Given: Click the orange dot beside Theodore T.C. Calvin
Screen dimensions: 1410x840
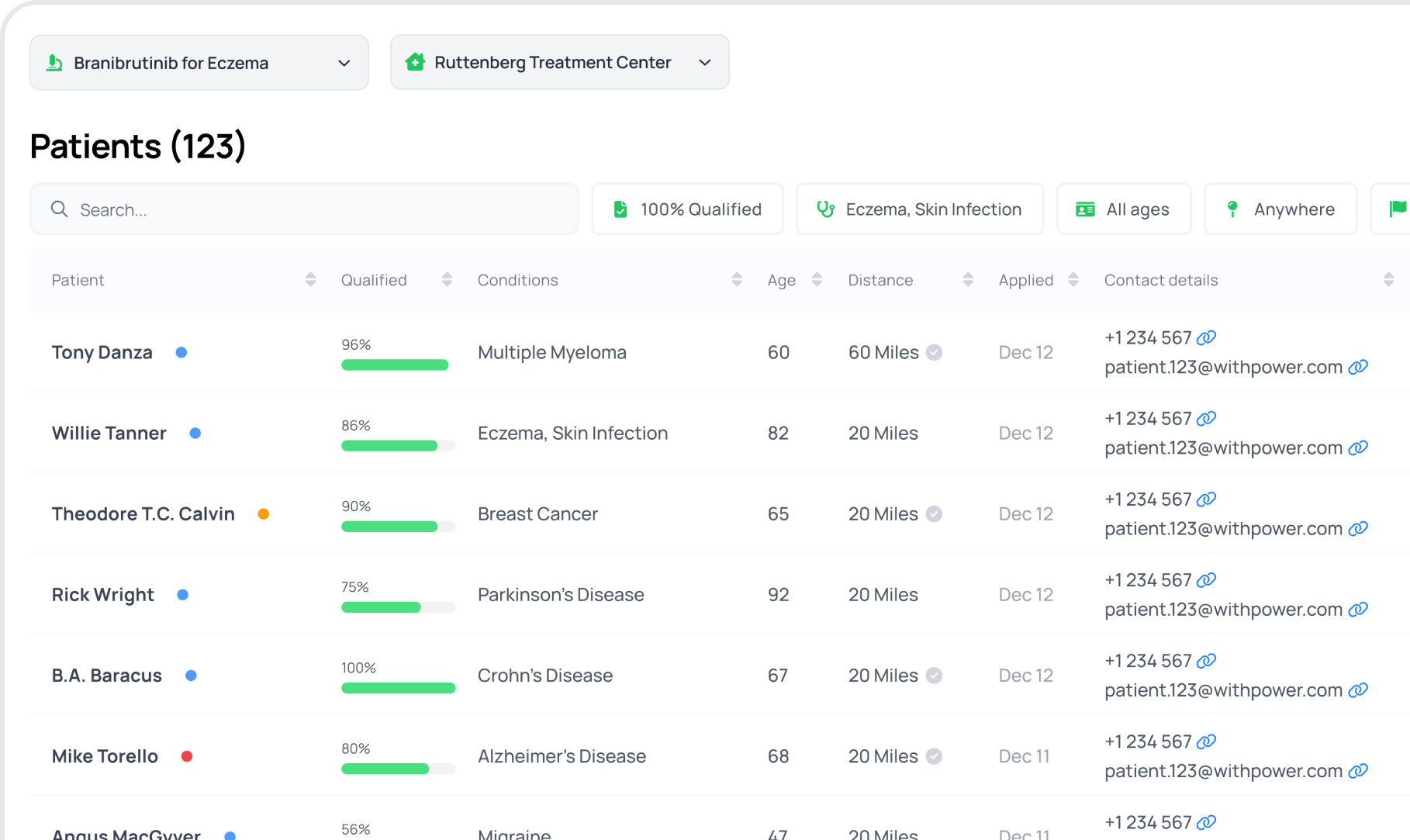Looking at the screenshot, I should pos(264,513).
